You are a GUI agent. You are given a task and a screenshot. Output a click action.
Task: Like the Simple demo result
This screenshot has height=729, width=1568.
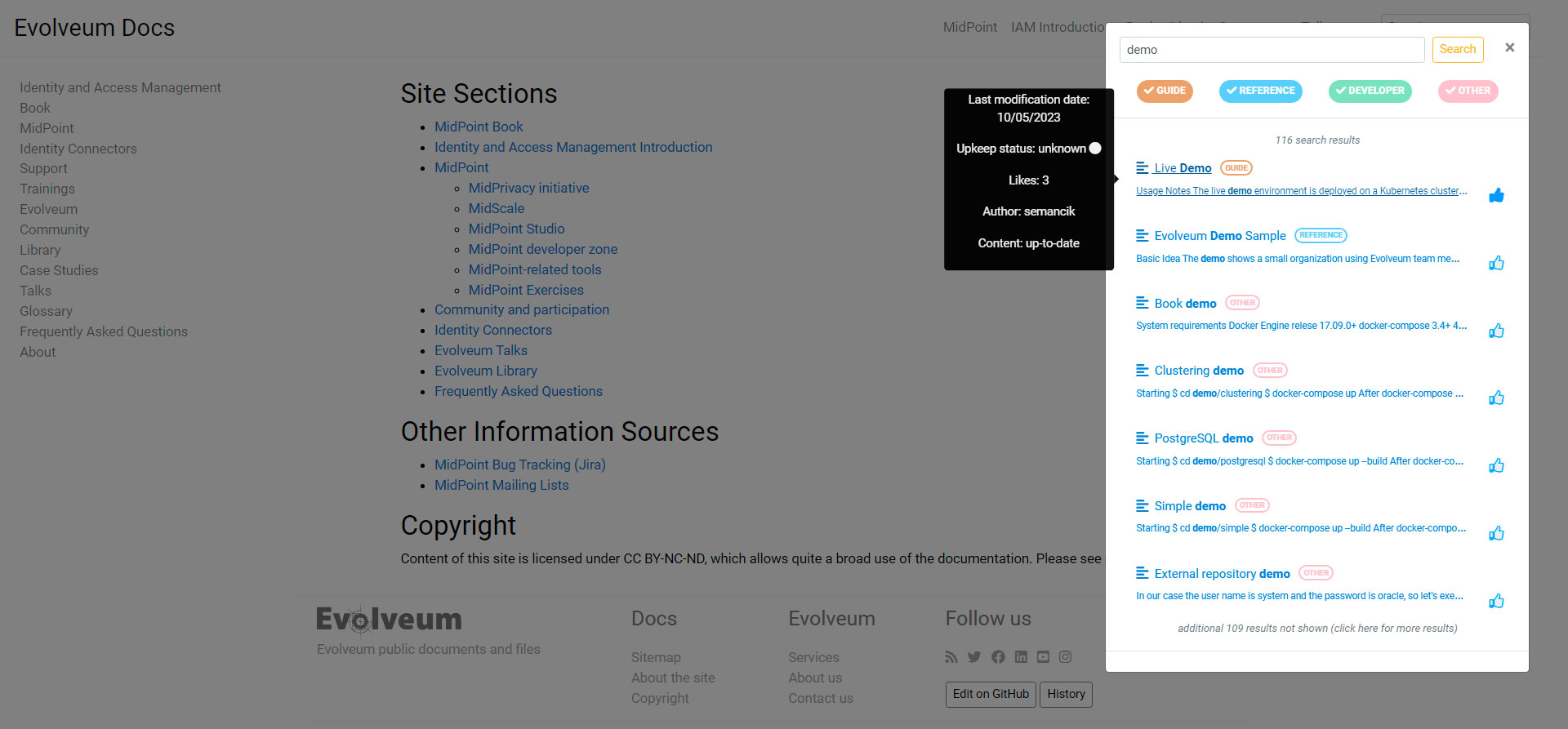click(1496, 533)
